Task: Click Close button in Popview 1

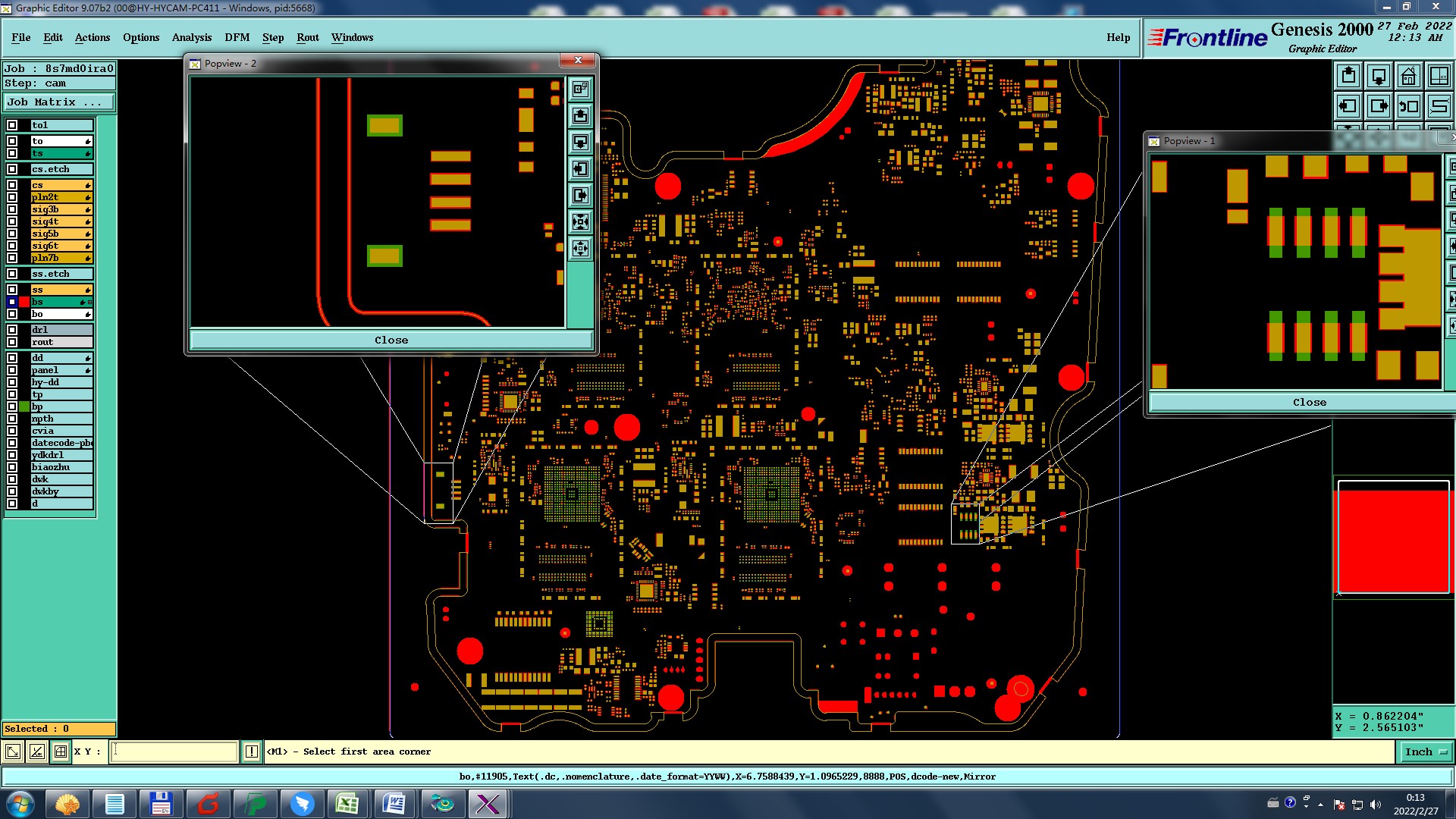Action: pyautogui.click(x=1309, y=403)
